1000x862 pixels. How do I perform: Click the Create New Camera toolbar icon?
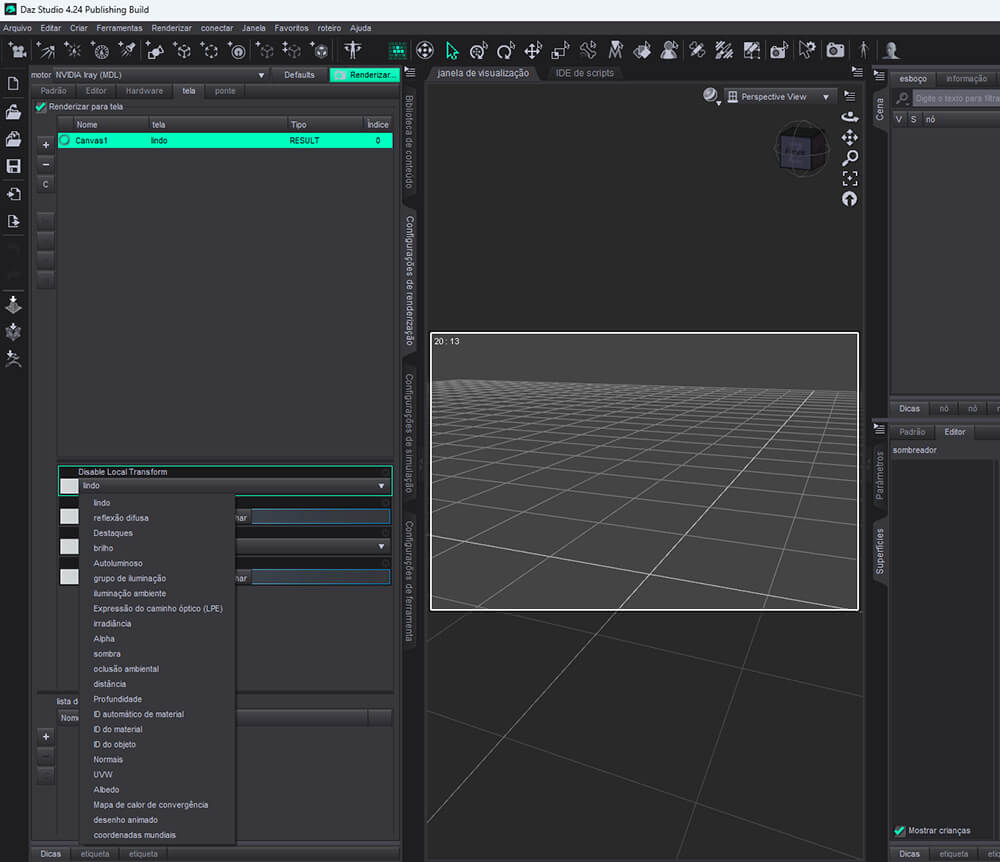[x=17, y=50]
